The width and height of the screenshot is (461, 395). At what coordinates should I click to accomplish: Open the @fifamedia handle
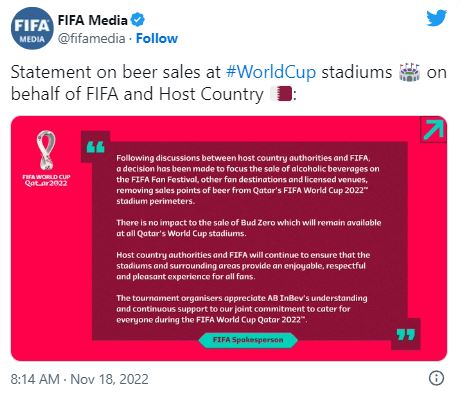pos(92,38)
